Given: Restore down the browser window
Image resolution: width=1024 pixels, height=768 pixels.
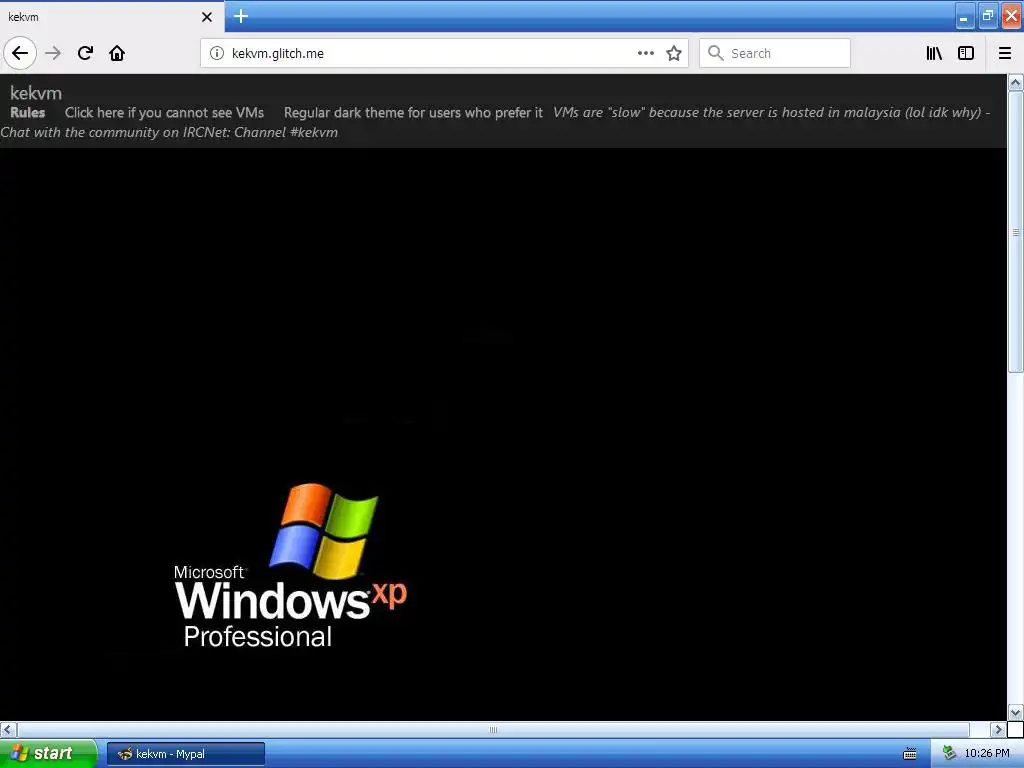Looking at the screenshot, I should [x=987, y=16].
